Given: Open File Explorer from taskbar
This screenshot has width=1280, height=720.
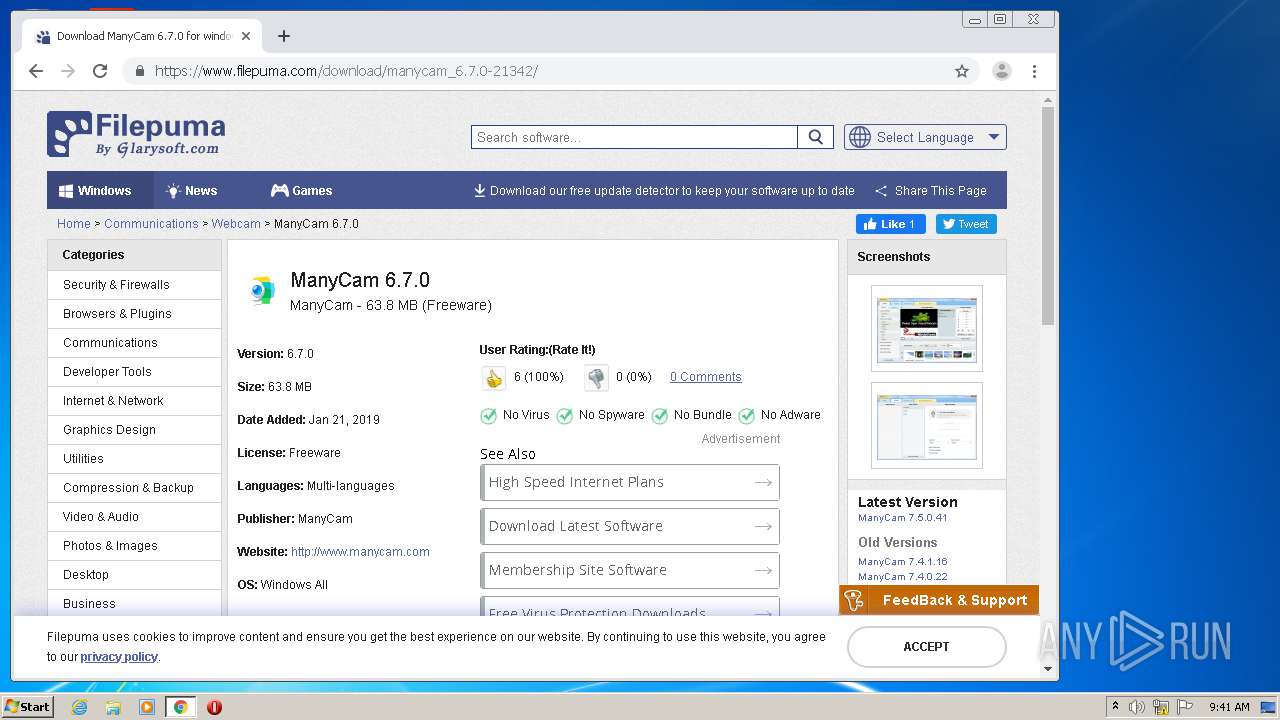Looking at the screenshot, I should [113, 707].
